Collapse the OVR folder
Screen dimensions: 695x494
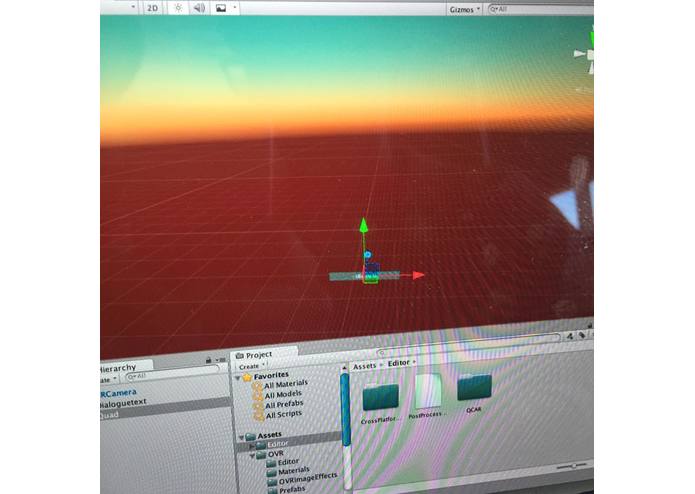[253, 456]
